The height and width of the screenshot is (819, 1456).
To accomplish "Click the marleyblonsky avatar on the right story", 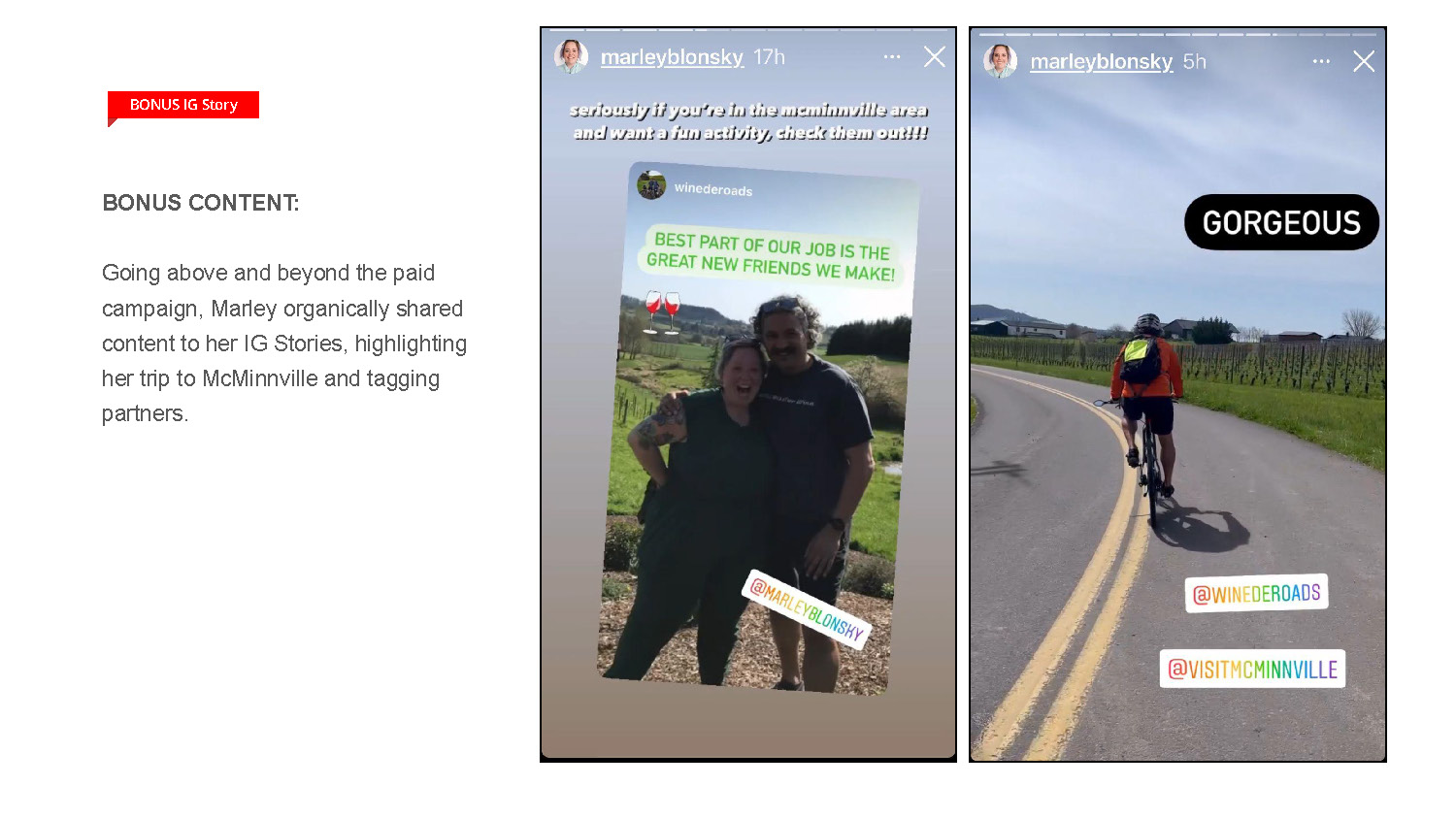I will coord(1000,61).
